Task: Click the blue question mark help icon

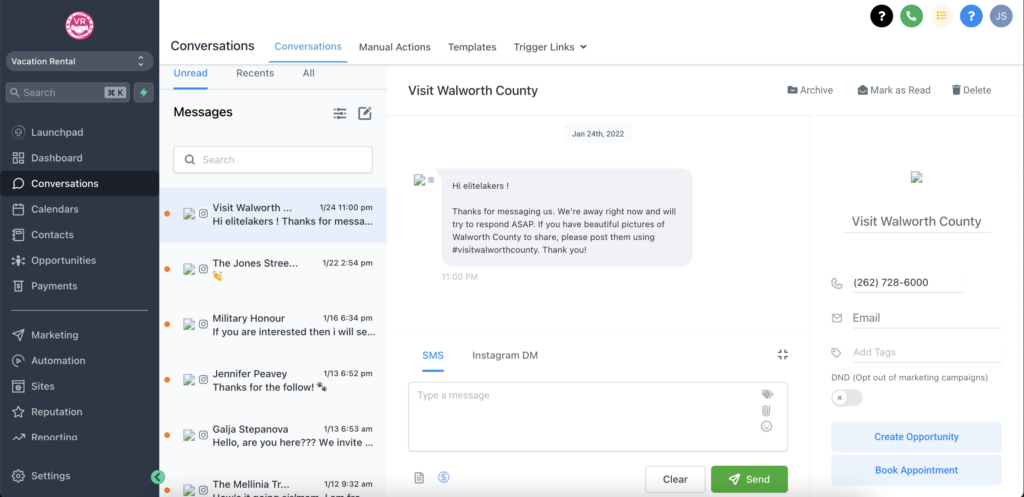Action: click(971, 16)
